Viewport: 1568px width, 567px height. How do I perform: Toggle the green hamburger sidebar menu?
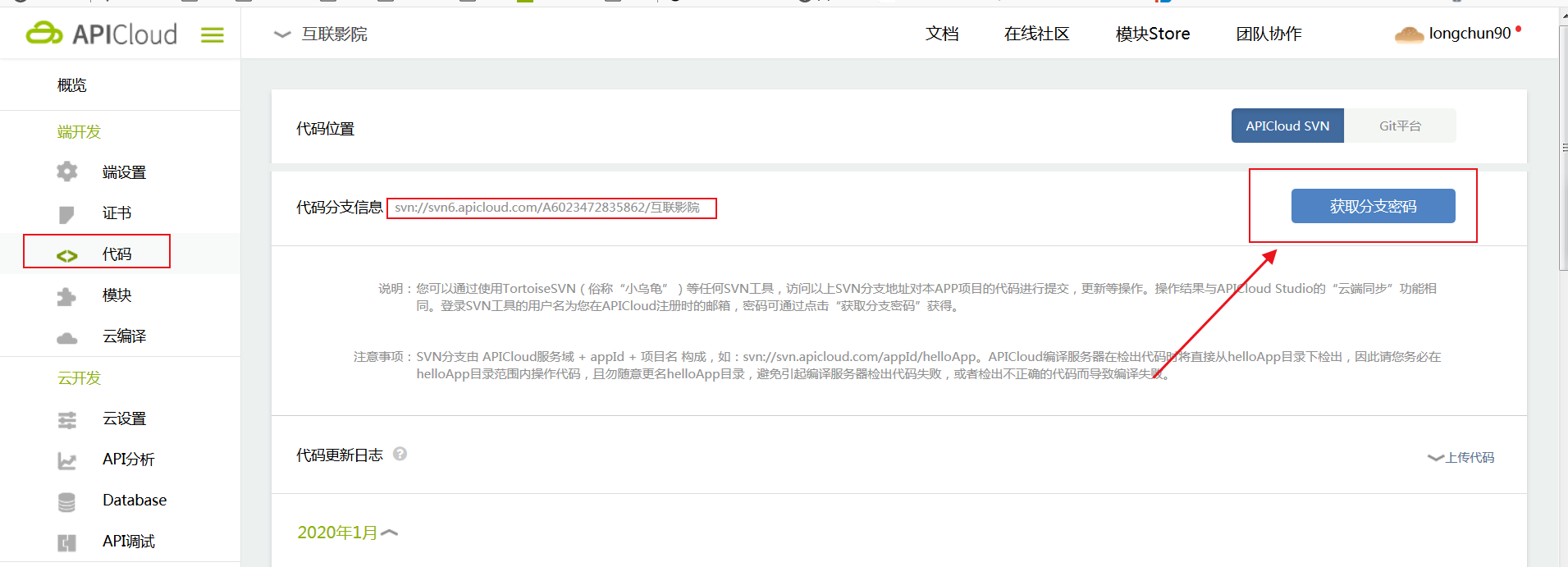coord(213,34)
